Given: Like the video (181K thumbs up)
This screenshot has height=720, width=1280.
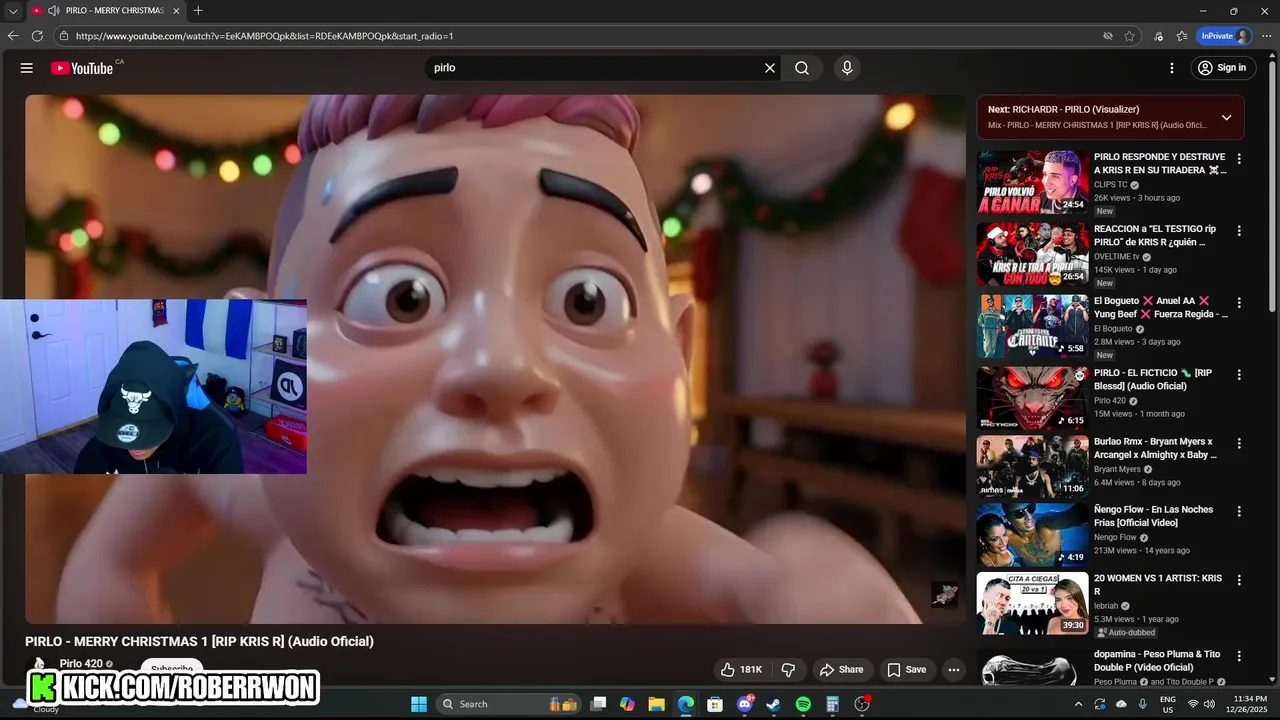Looking at the screenshot, I should 744,670.
